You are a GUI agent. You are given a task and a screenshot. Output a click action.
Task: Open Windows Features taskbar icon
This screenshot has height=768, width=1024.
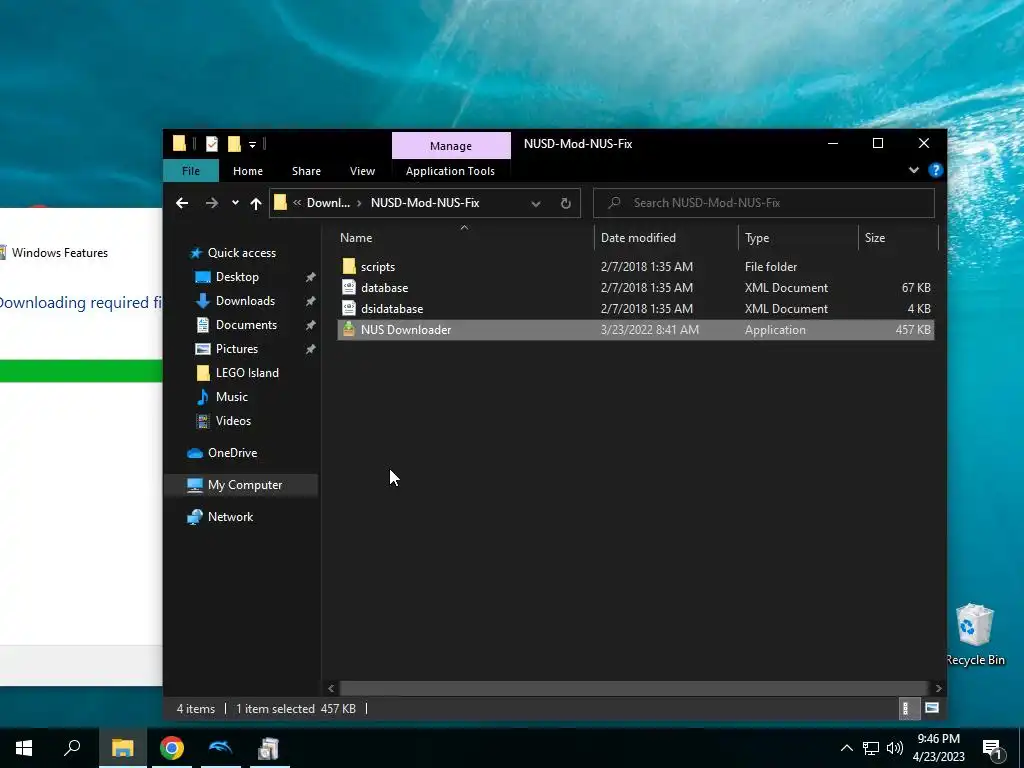click(269, 748)
